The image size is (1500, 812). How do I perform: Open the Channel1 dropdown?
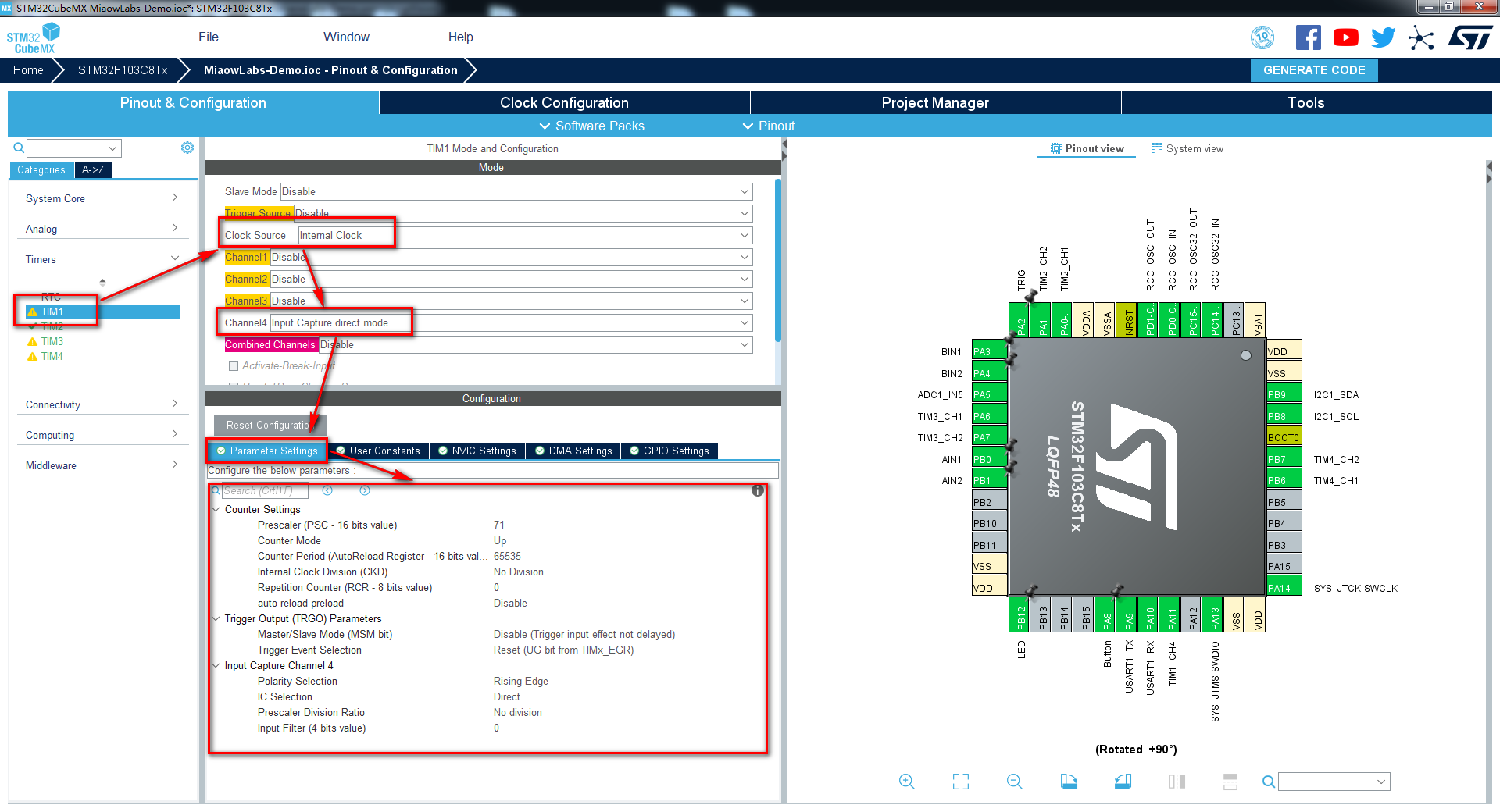[x=512, y=257]
